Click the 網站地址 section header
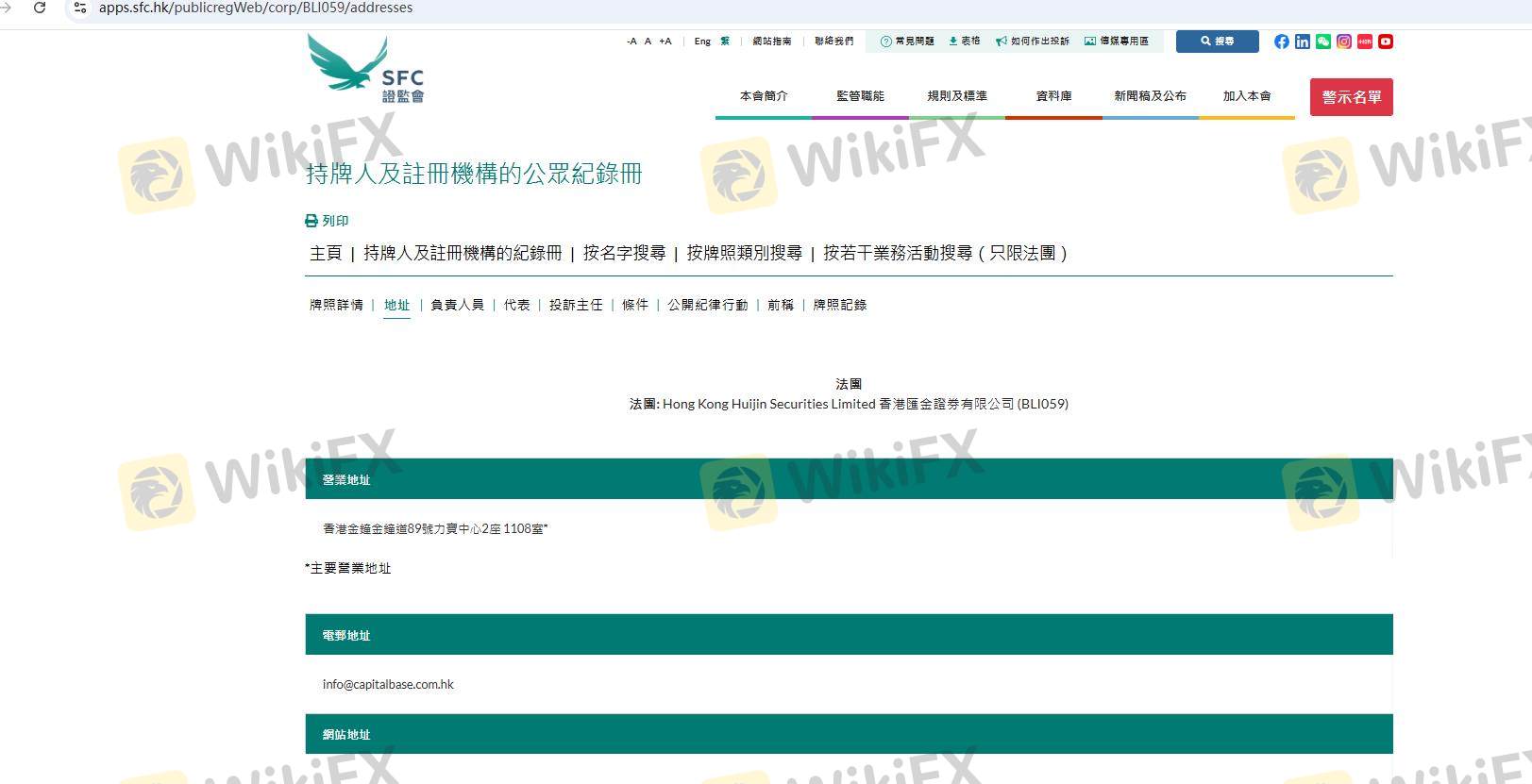The height and width of the screenshot is (784, 1532). click(x=849, y=734)
